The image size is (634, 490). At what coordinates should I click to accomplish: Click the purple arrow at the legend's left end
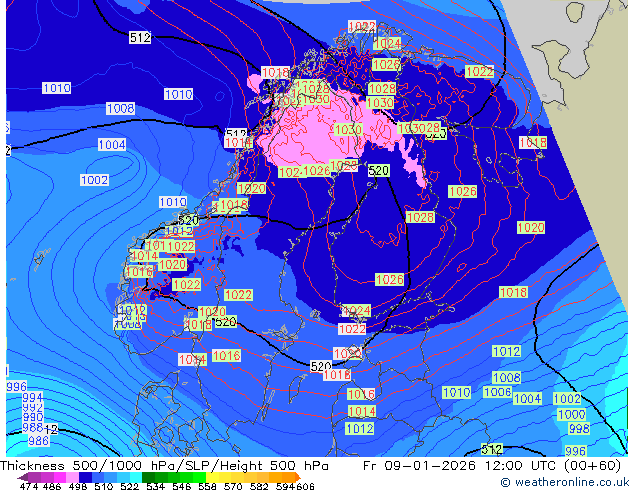tap(23, 477)
